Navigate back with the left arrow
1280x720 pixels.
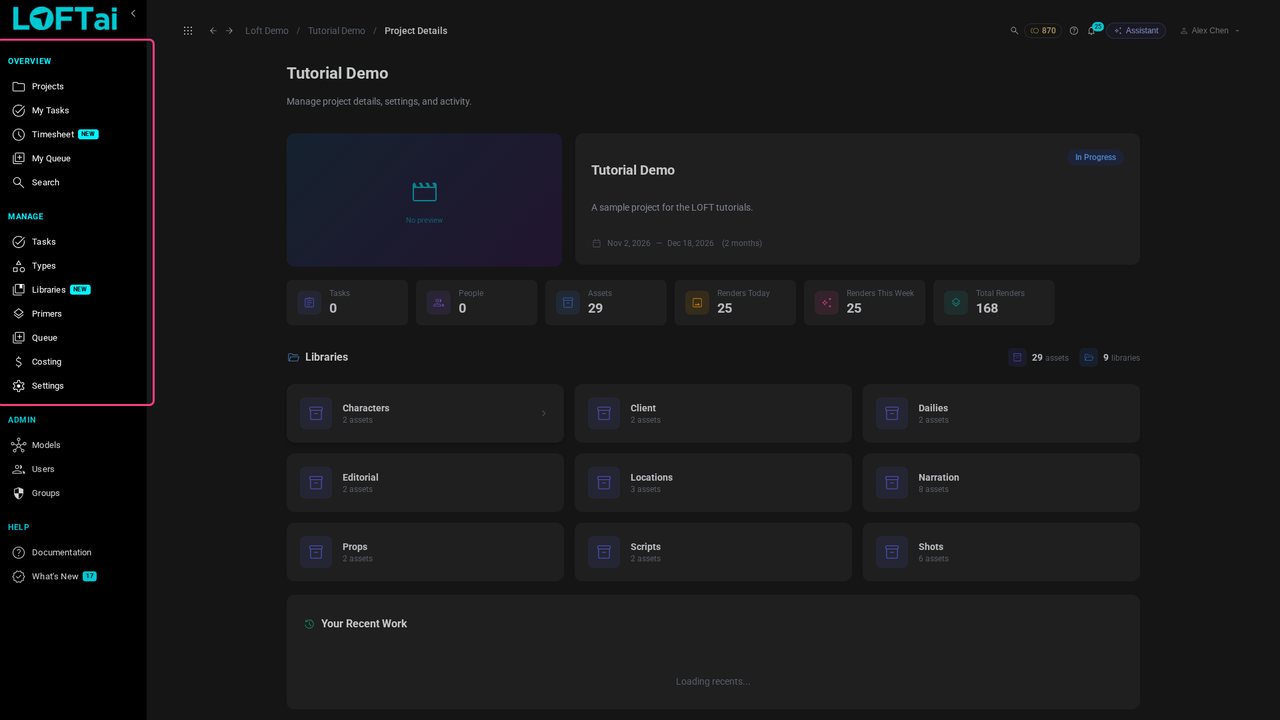click(213, 31)
